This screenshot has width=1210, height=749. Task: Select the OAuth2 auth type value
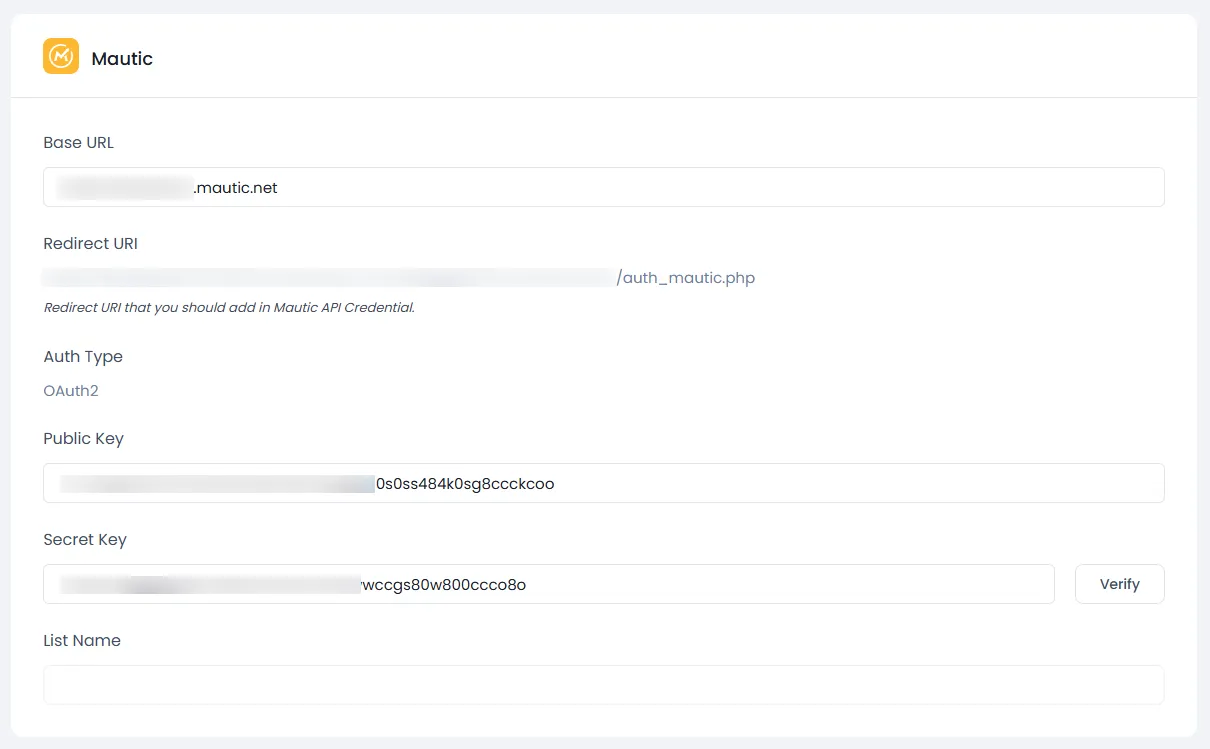pyautogui.click(x=71, y=391)
